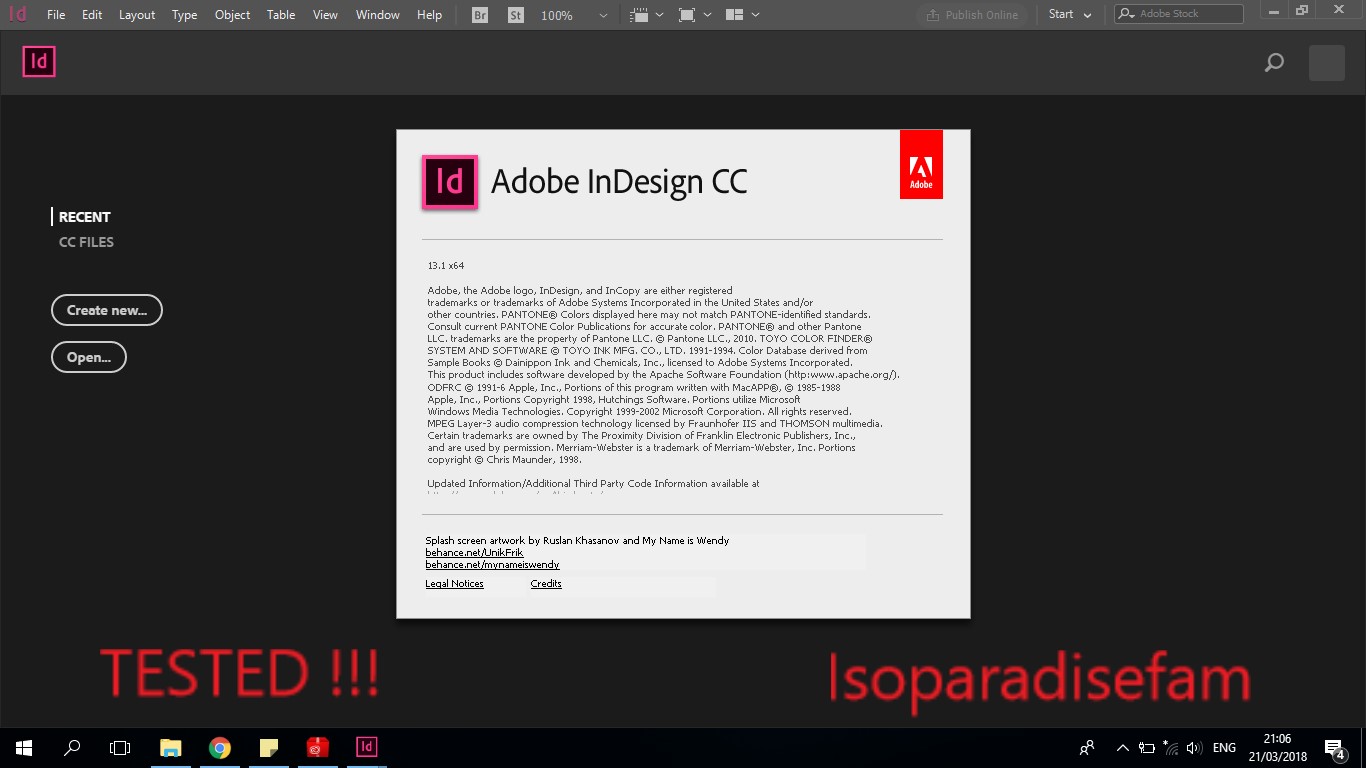Image resolution: width=1366 pixels, height=768 pixels.
Task: Open the Window menu
Action: tap(378, 15)
